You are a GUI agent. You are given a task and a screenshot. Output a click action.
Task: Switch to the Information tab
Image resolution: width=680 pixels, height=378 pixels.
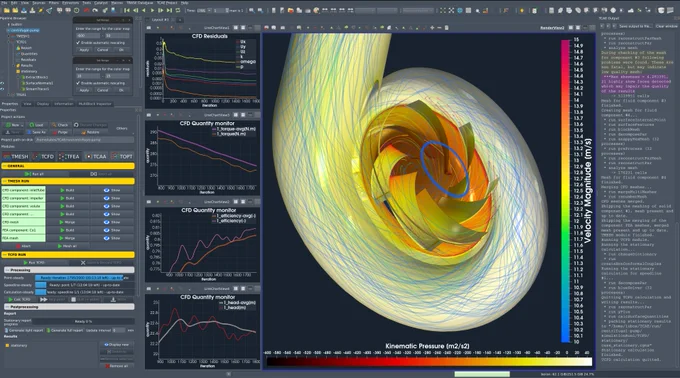pyautogui.click(x=64, y=104)
